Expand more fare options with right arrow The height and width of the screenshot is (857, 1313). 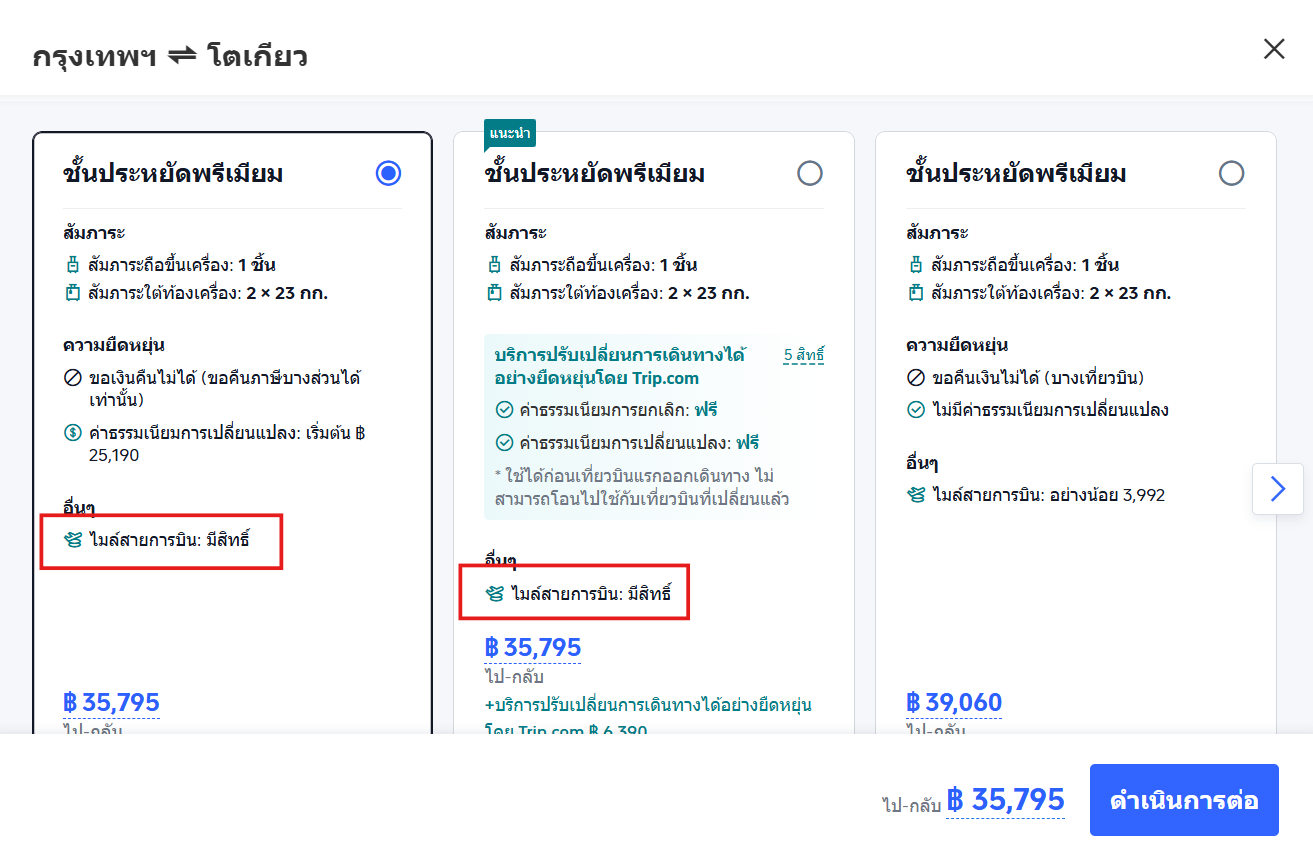click(1278, 489)
